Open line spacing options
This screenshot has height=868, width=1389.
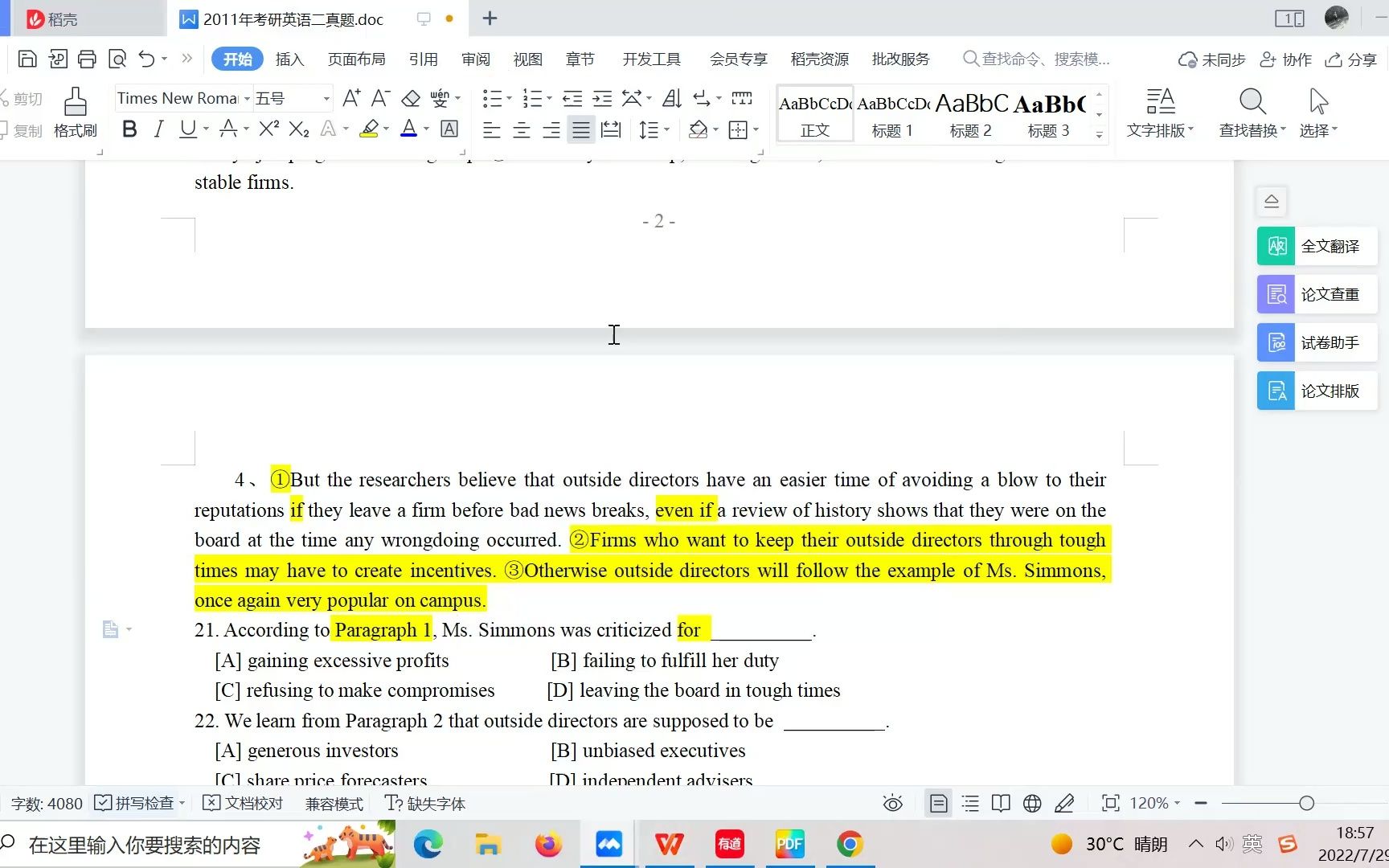648,129
